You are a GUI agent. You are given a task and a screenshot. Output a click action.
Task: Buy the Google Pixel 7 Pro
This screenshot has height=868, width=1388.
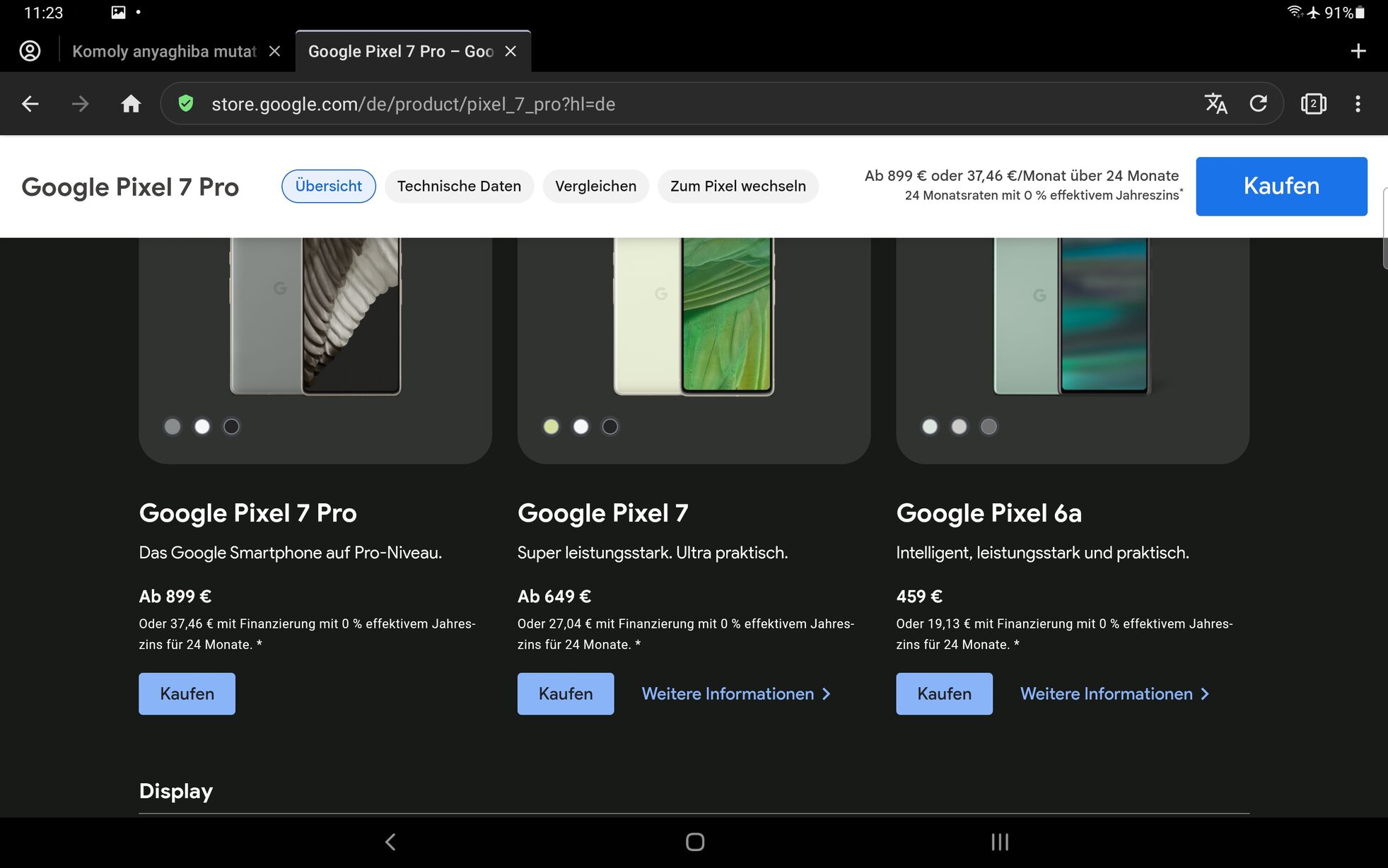(x=187, y=693)
